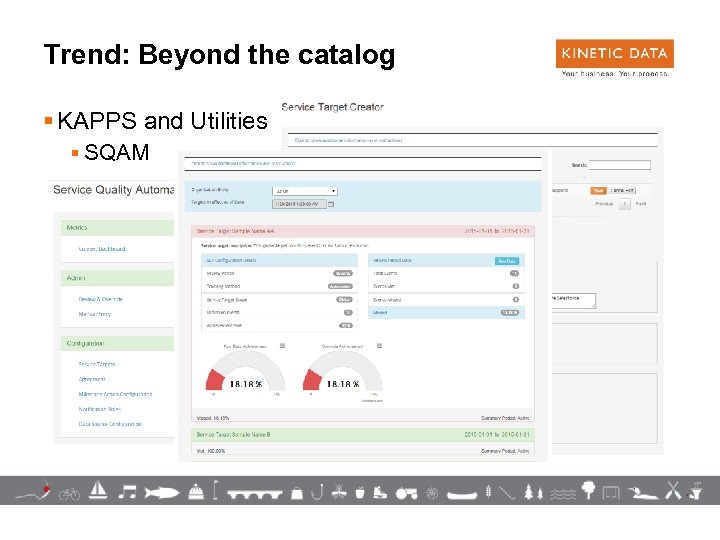Screen dimensions: 720x540
Task: Expand additional information bar in Service Target Creator
Action: click(472, 140)
